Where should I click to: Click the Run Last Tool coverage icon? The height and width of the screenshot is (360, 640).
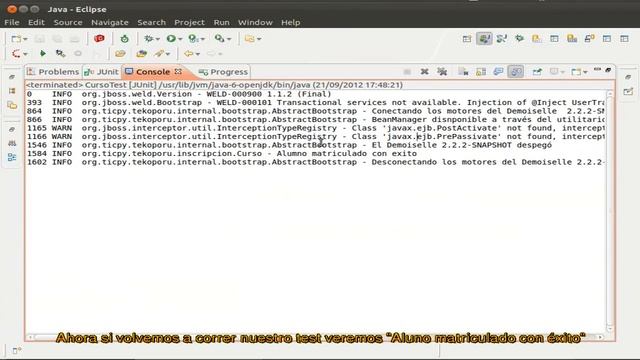point(193,39)
